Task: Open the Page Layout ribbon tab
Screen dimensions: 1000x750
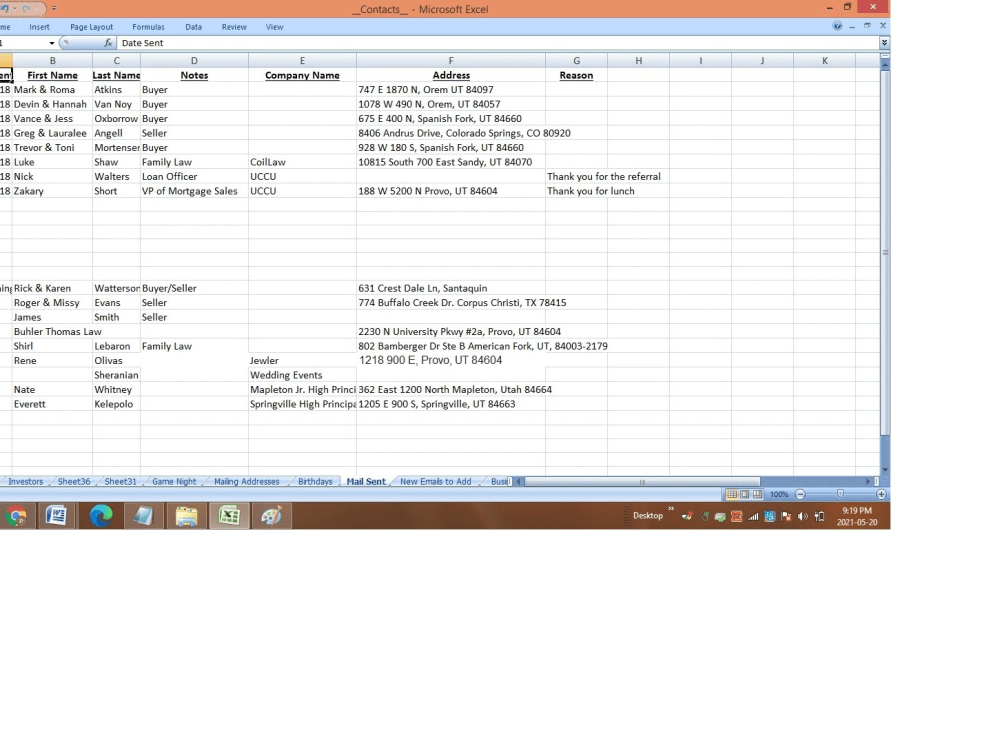Action: click(x=91, y=27)
